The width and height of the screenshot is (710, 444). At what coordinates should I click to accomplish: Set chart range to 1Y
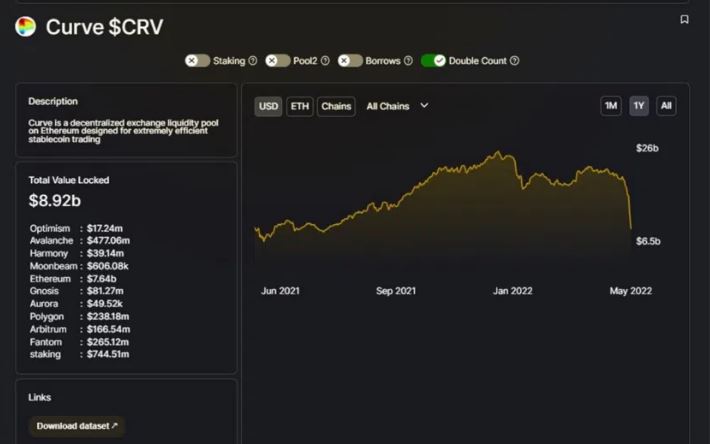coord(638,106)
